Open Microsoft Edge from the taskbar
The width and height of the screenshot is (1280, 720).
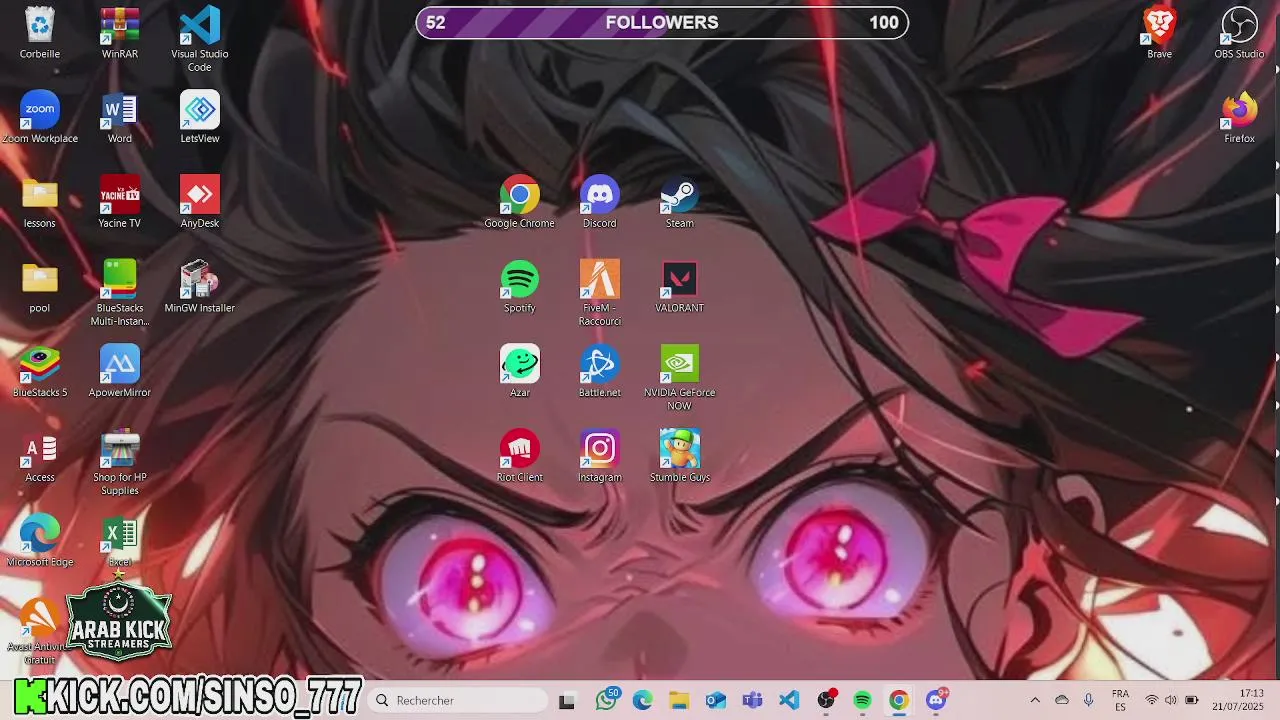(643, 700)
